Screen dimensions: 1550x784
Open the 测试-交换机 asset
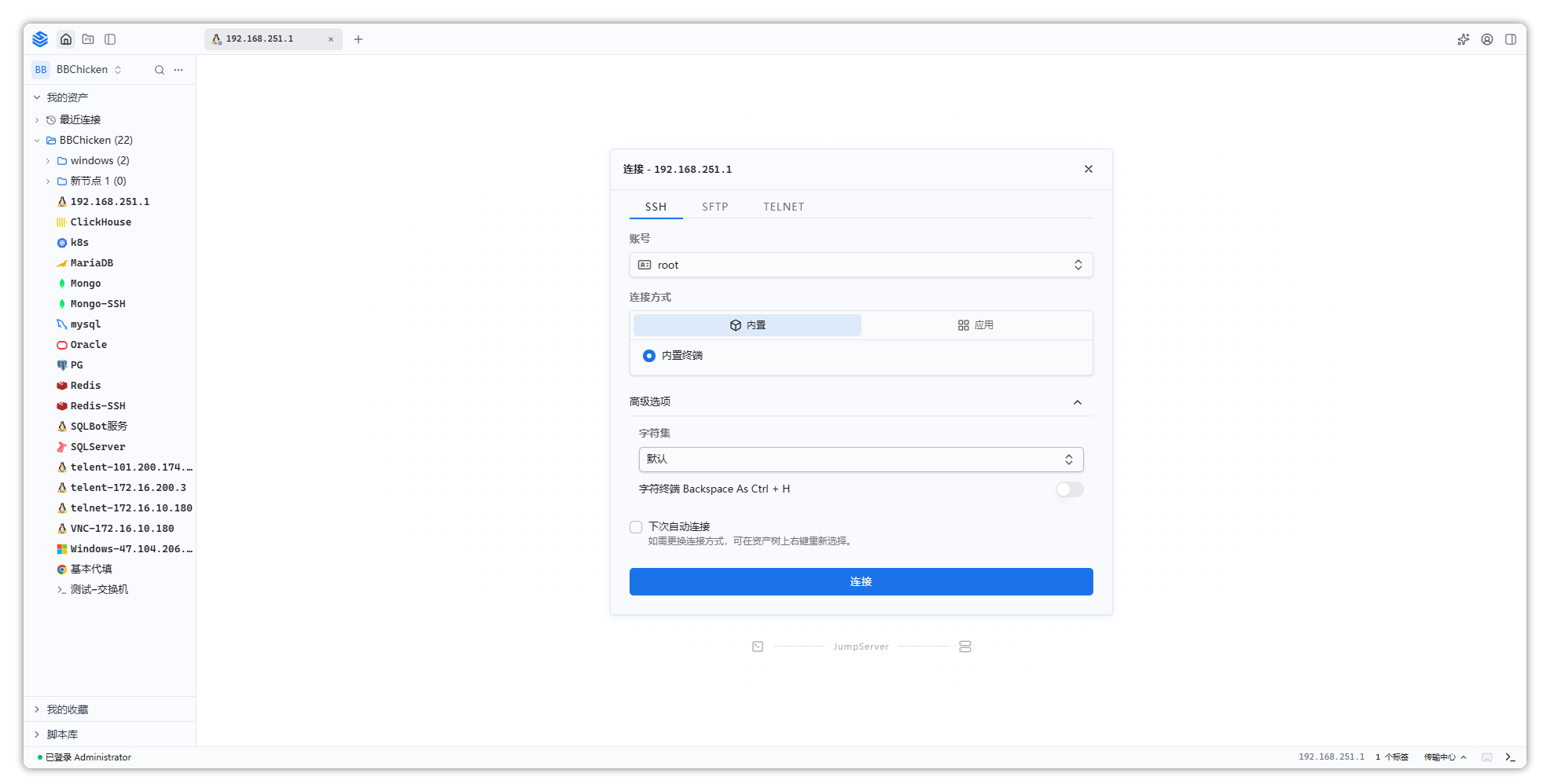(x=99, y=590)
